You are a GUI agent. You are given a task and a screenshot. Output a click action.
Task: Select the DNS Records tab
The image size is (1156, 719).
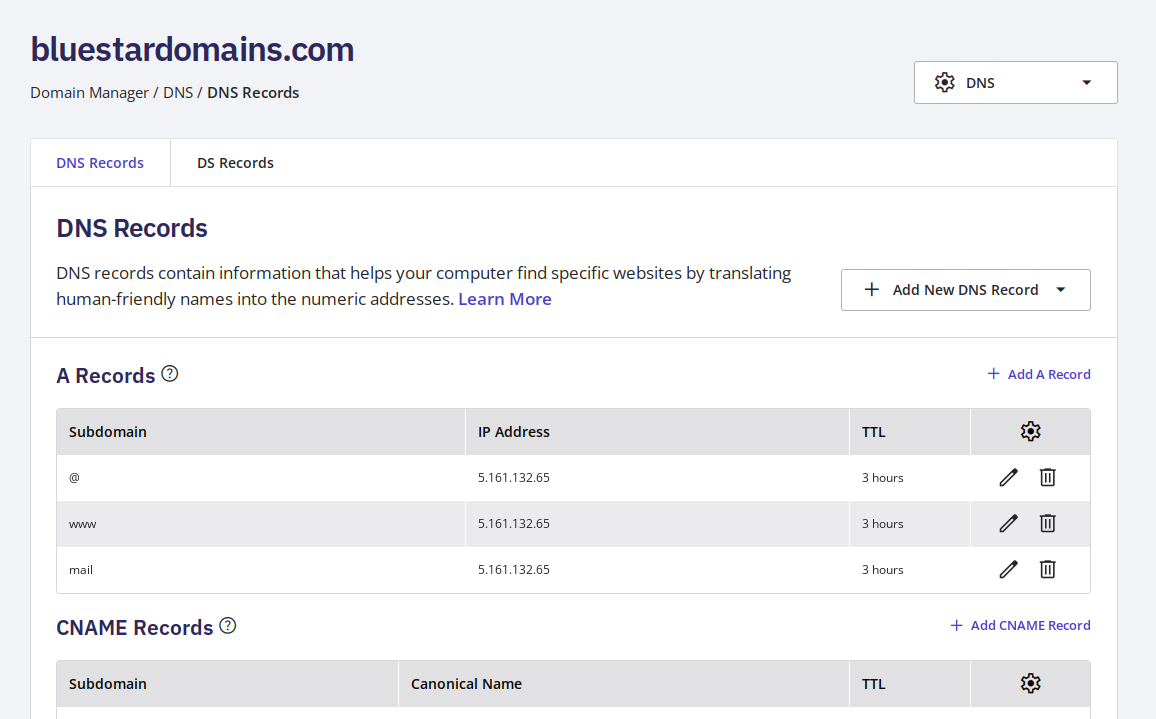pos(100,163)
